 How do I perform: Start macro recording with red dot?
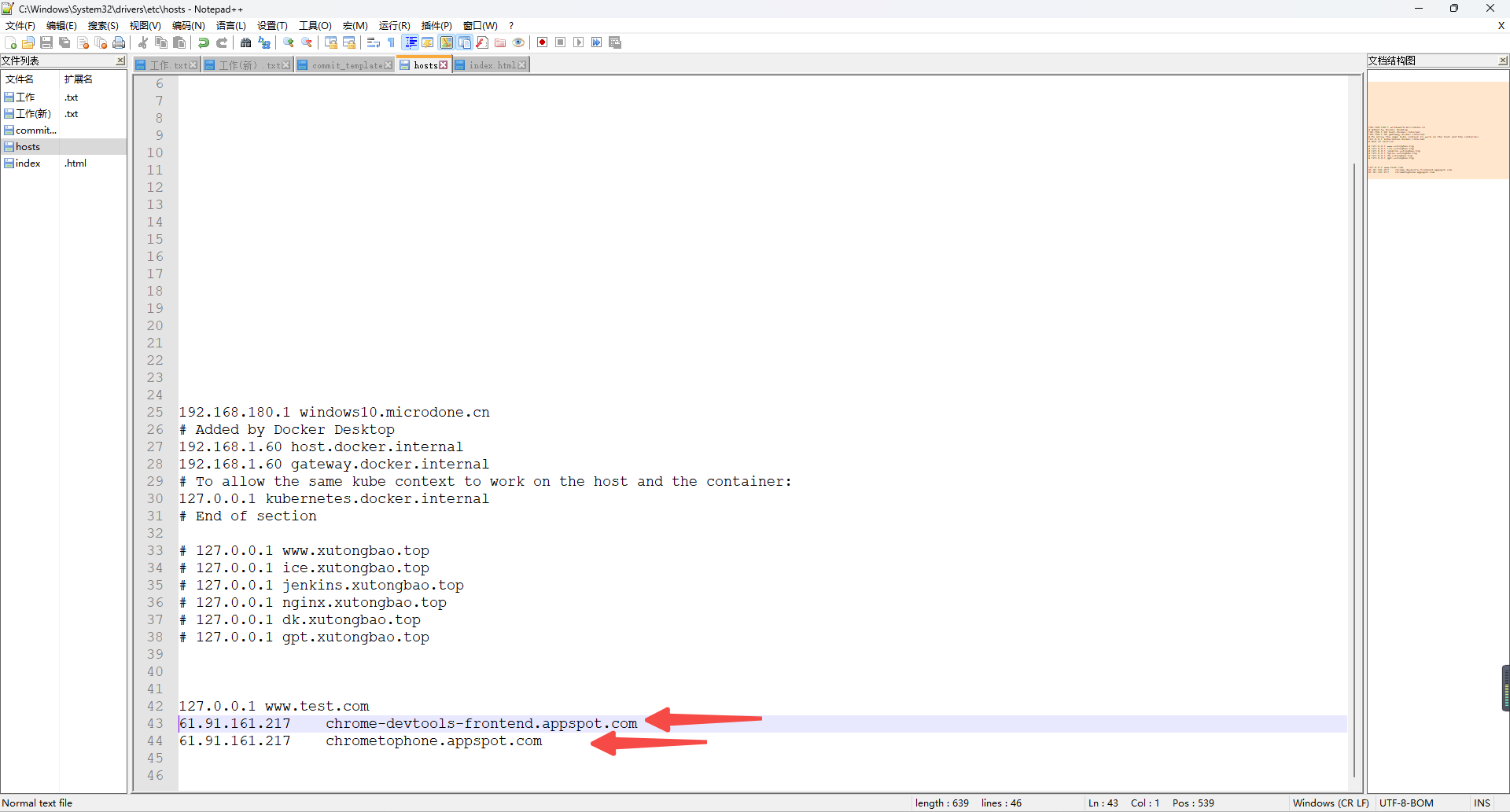[x=543, y=42]
